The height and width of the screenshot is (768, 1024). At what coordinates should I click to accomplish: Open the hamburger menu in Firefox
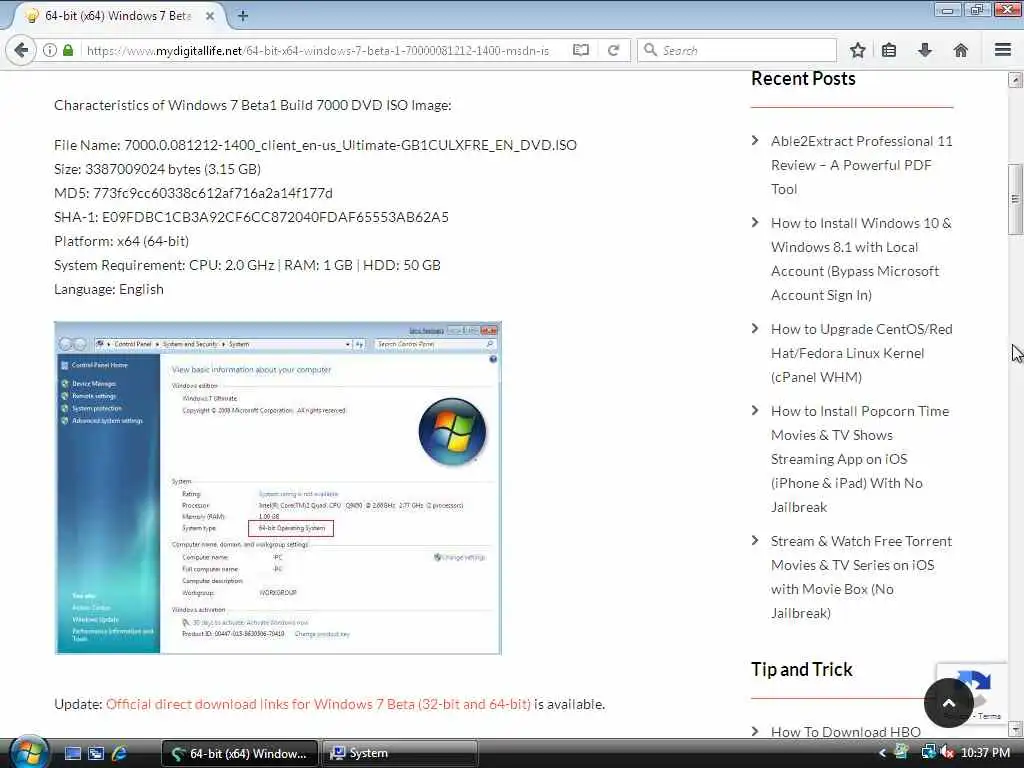tap(1003, 50)
